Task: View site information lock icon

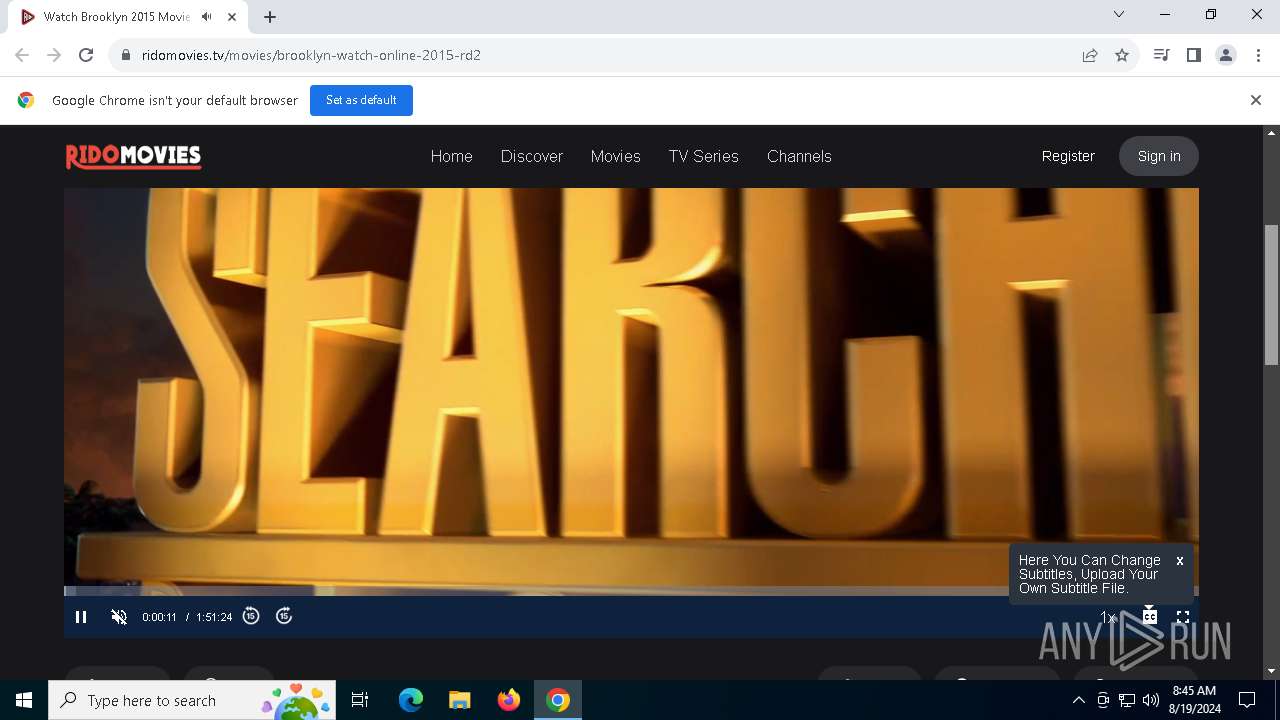Action: pos(126,55)
